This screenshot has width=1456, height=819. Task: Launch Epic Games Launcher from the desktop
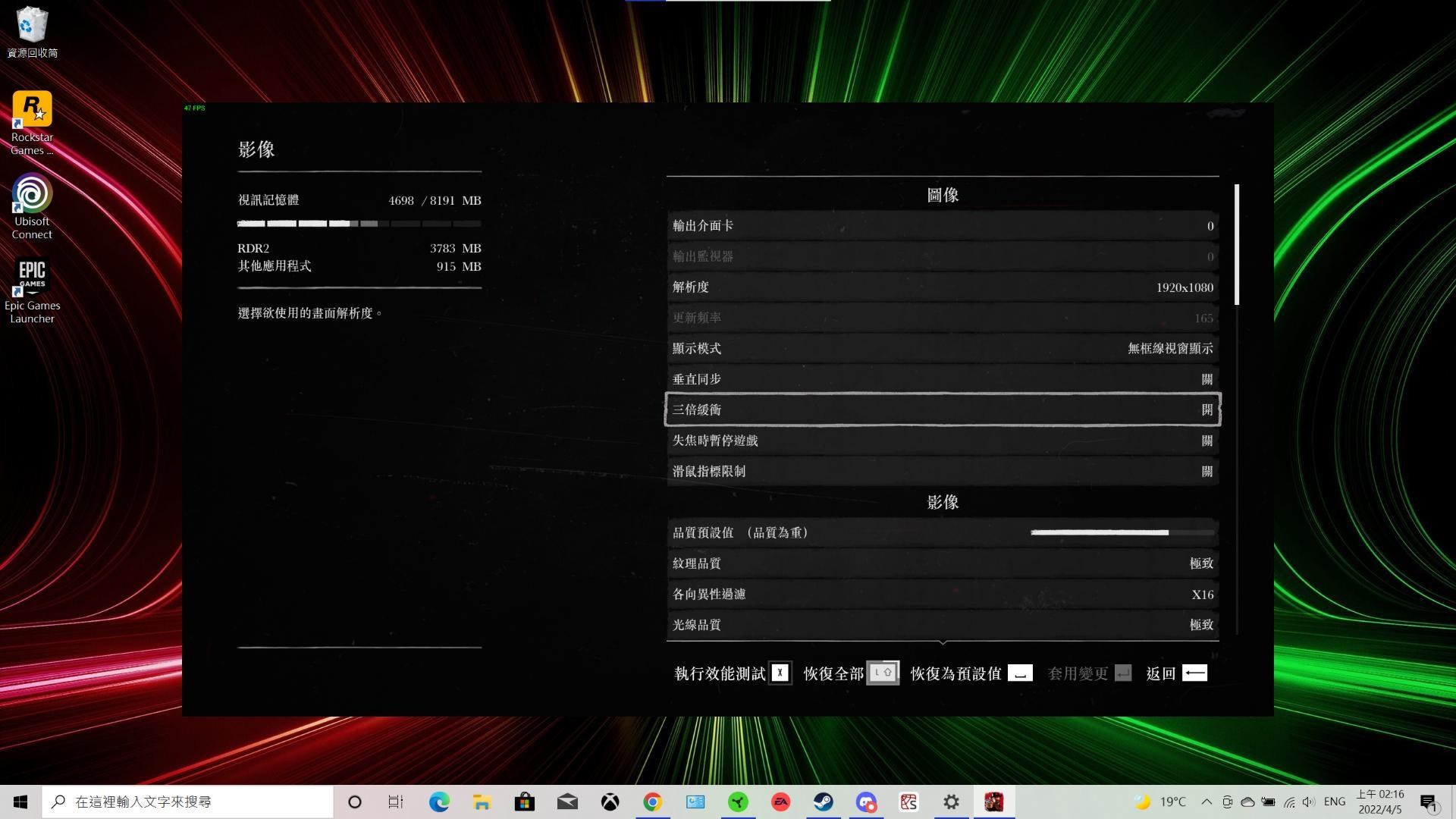[x=31, y=275]
